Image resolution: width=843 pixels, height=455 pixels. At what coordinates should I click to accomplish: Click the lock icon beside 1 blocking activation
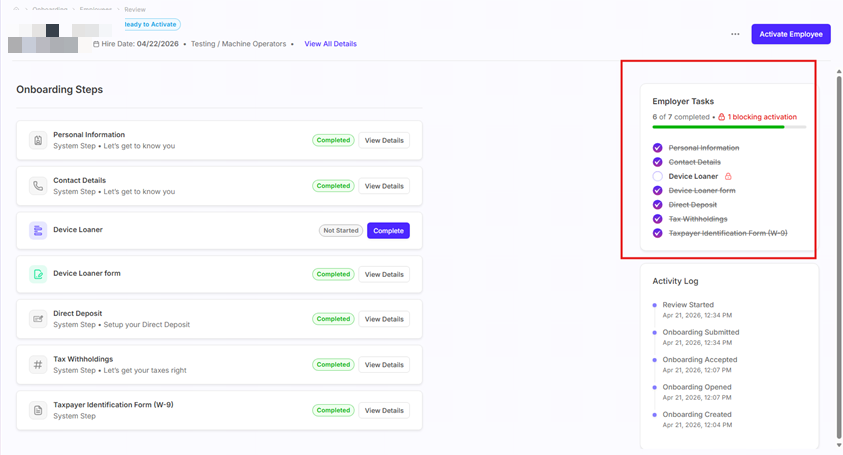tap(721, 117)
